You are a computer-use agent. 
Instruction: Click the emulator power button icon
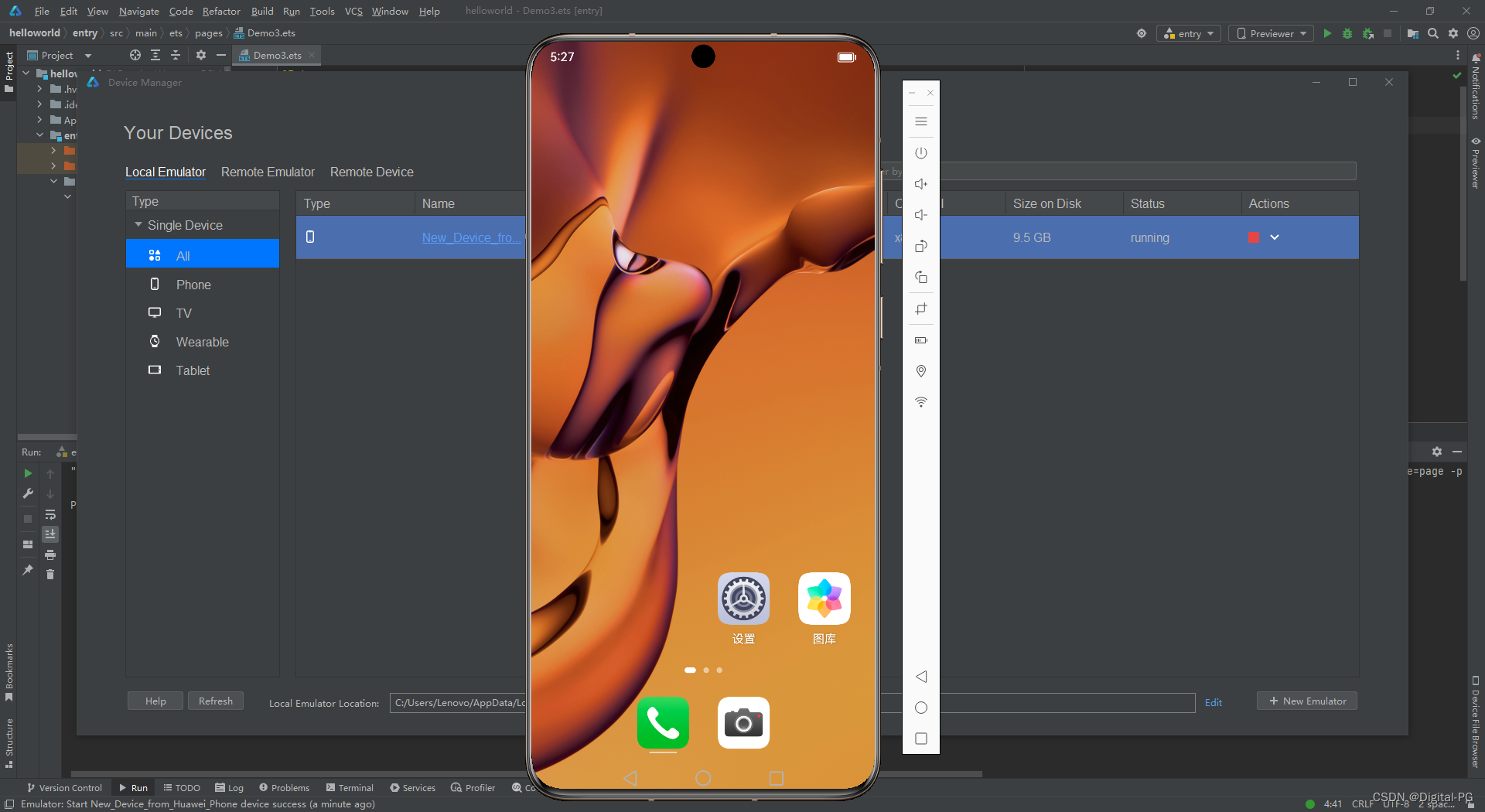pyautogui.click(x=920, y=153)
